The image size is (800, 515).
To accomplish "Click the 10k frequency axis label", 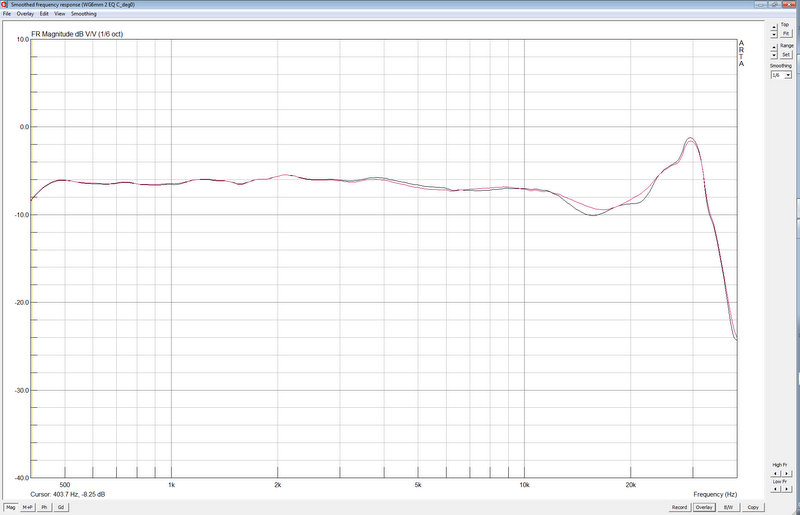I will (524, 485).
